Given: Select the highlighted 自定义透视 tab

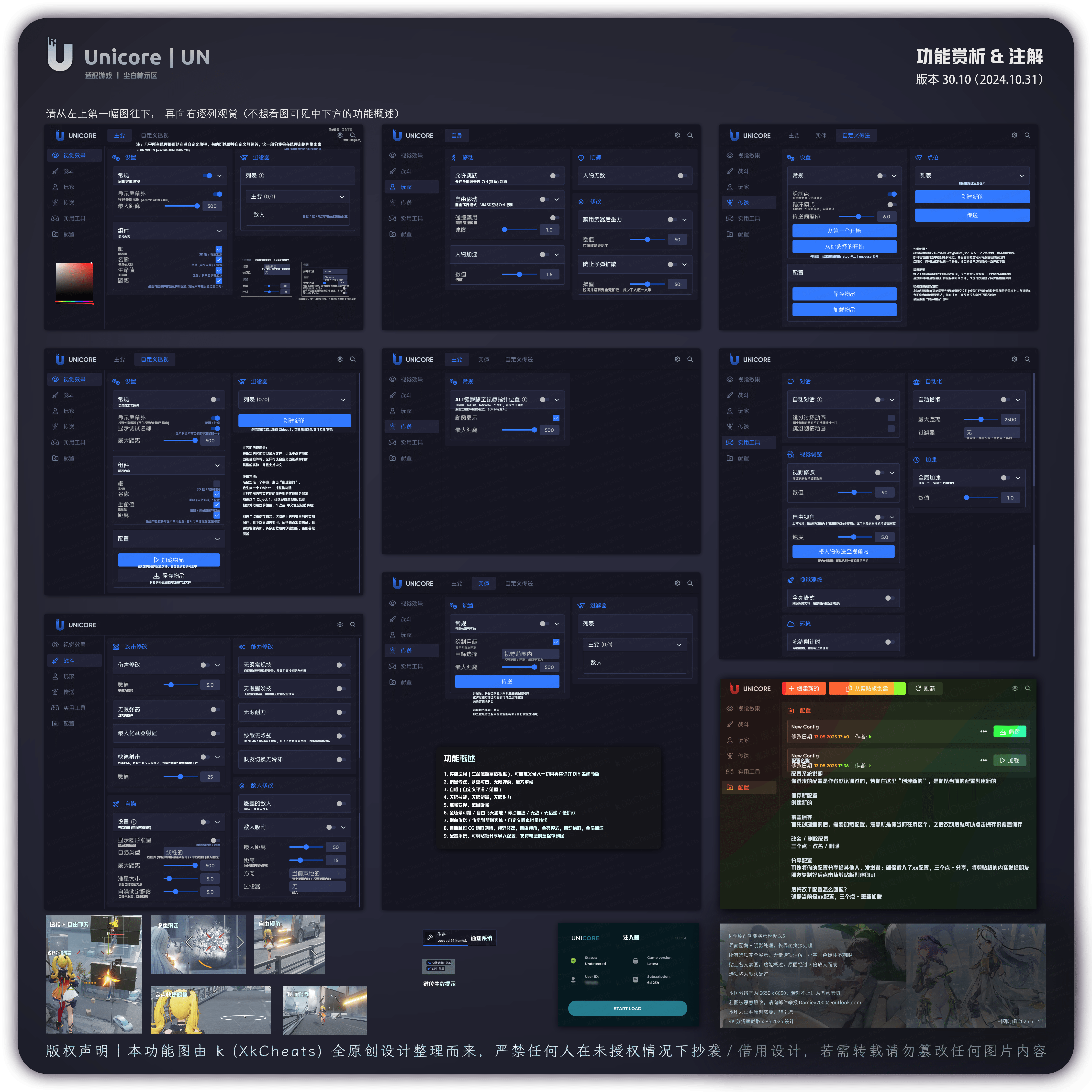Looking at the screenshot, I should point(155,359).
